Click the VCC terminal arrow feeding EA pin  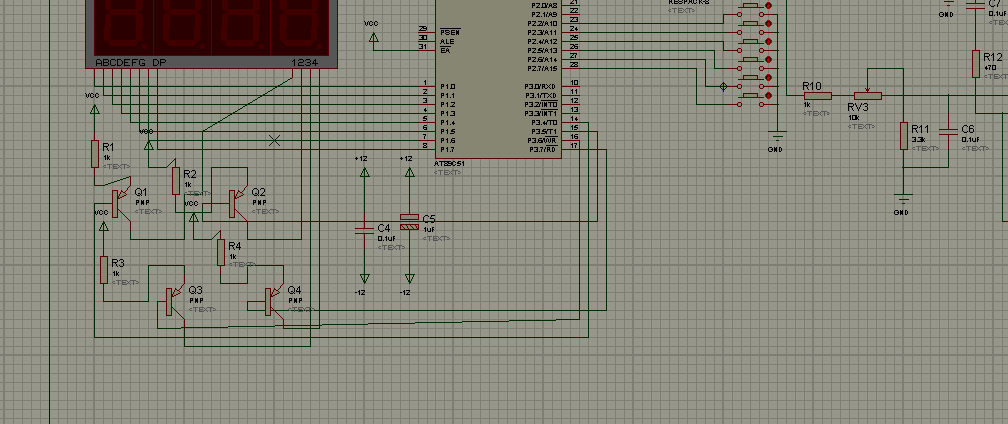coord(374,37)
